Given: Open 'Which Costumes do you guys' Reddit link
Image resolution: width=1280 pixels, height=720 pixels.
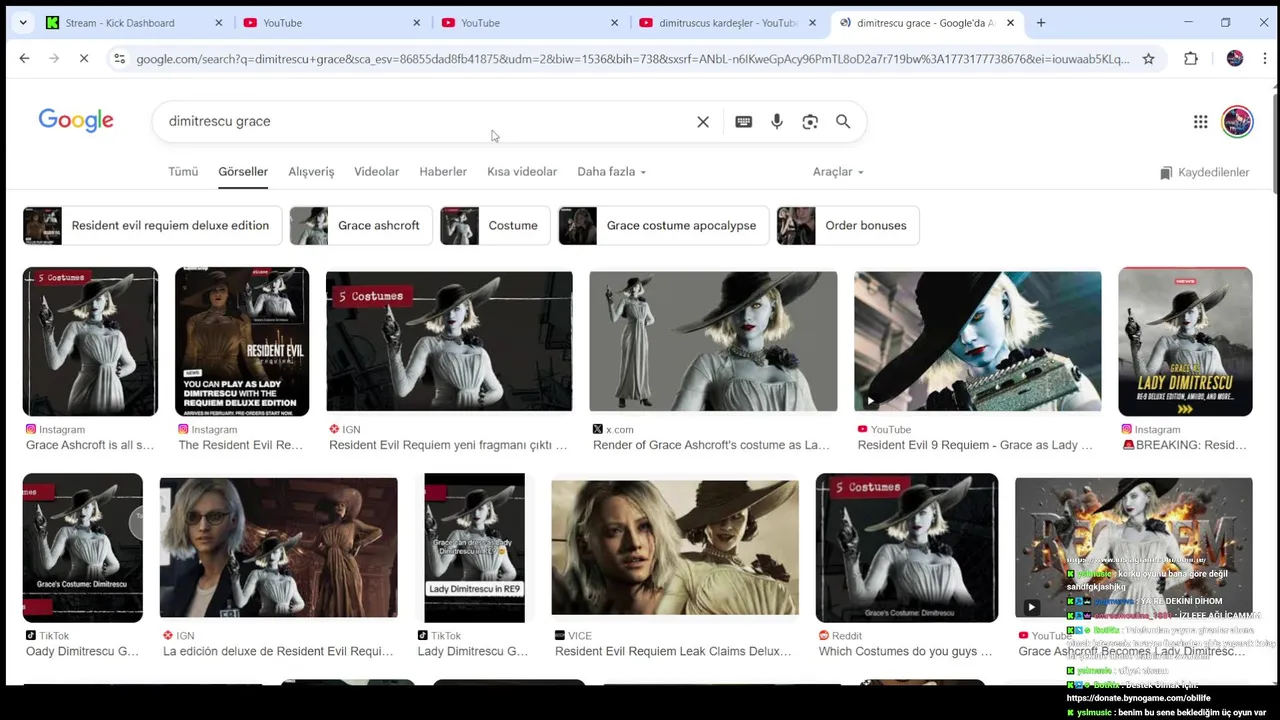Looking at the screenshot, I should tap(905, 651).
